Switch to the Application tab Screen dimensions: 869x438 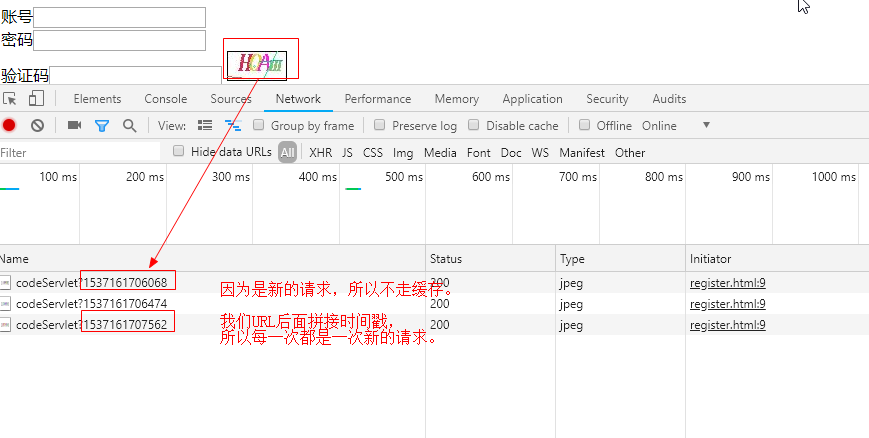tap(533, 99)
